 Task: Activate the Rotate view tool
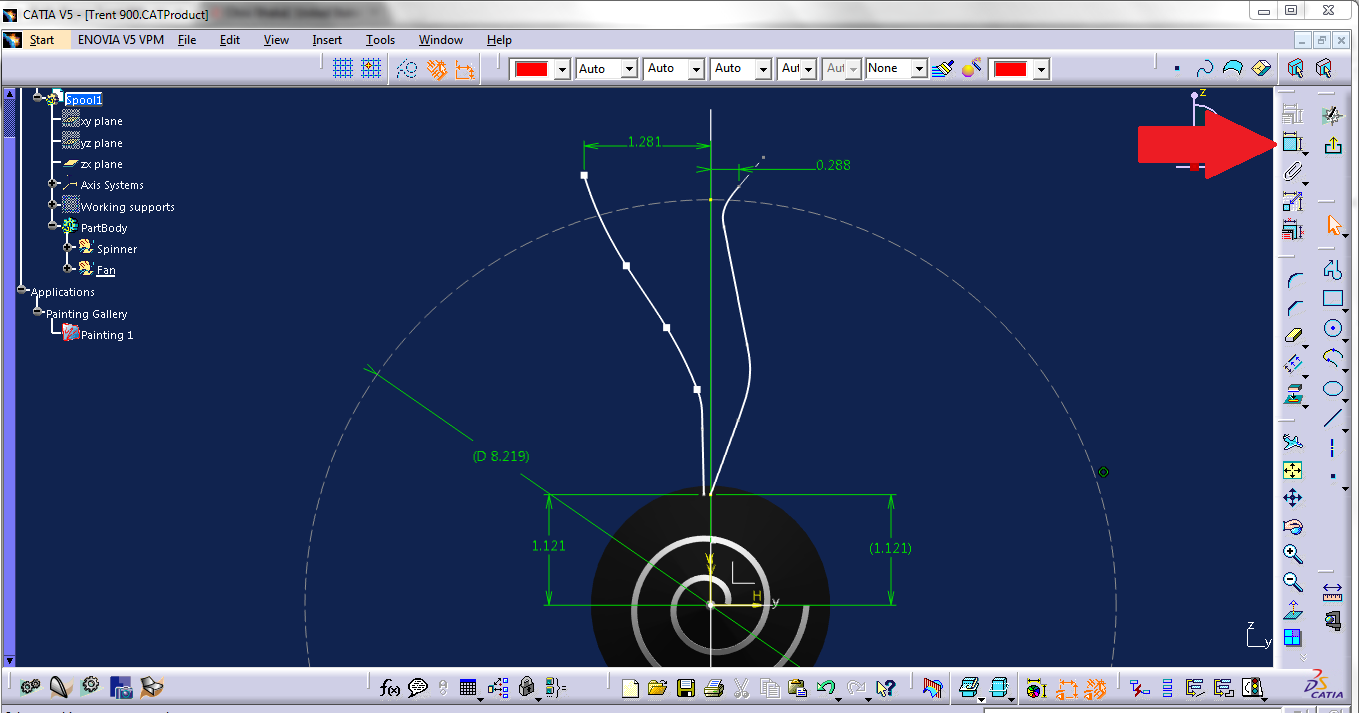pos(1292,525)
